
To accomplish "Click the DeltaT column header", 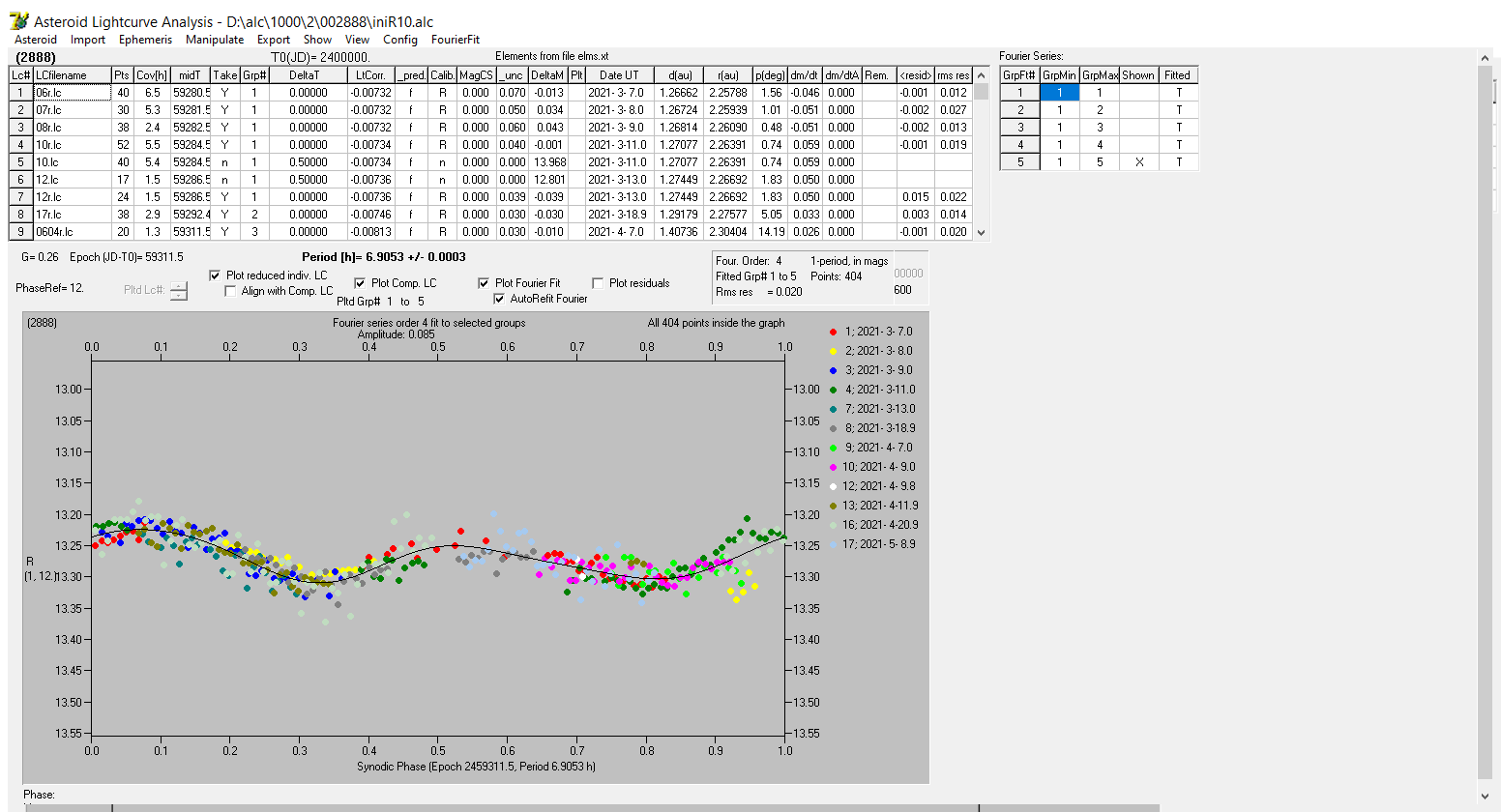I will (x=308, y=75).
